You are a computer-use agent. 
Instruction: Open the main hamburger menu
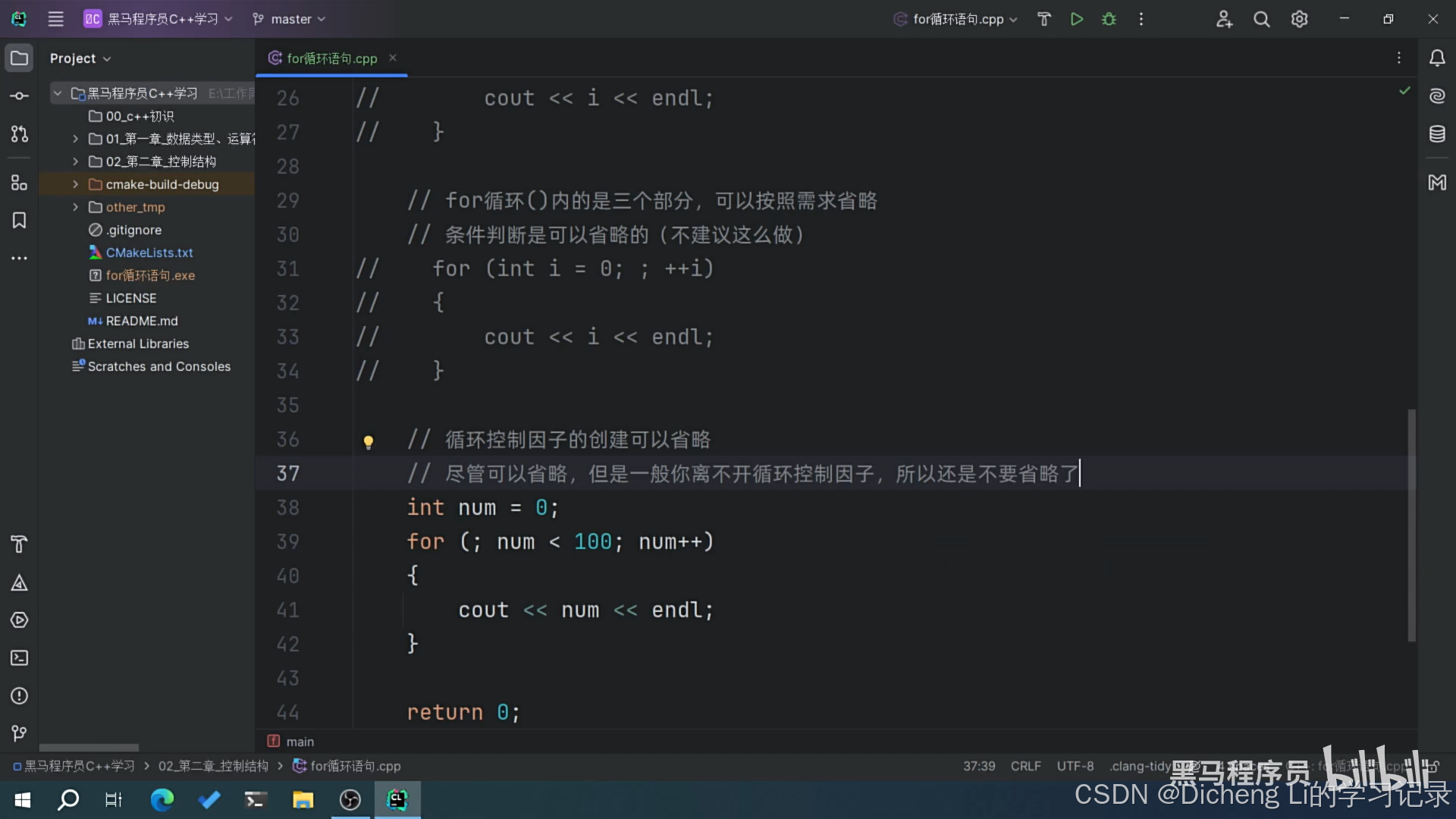[x=55, y=19]
